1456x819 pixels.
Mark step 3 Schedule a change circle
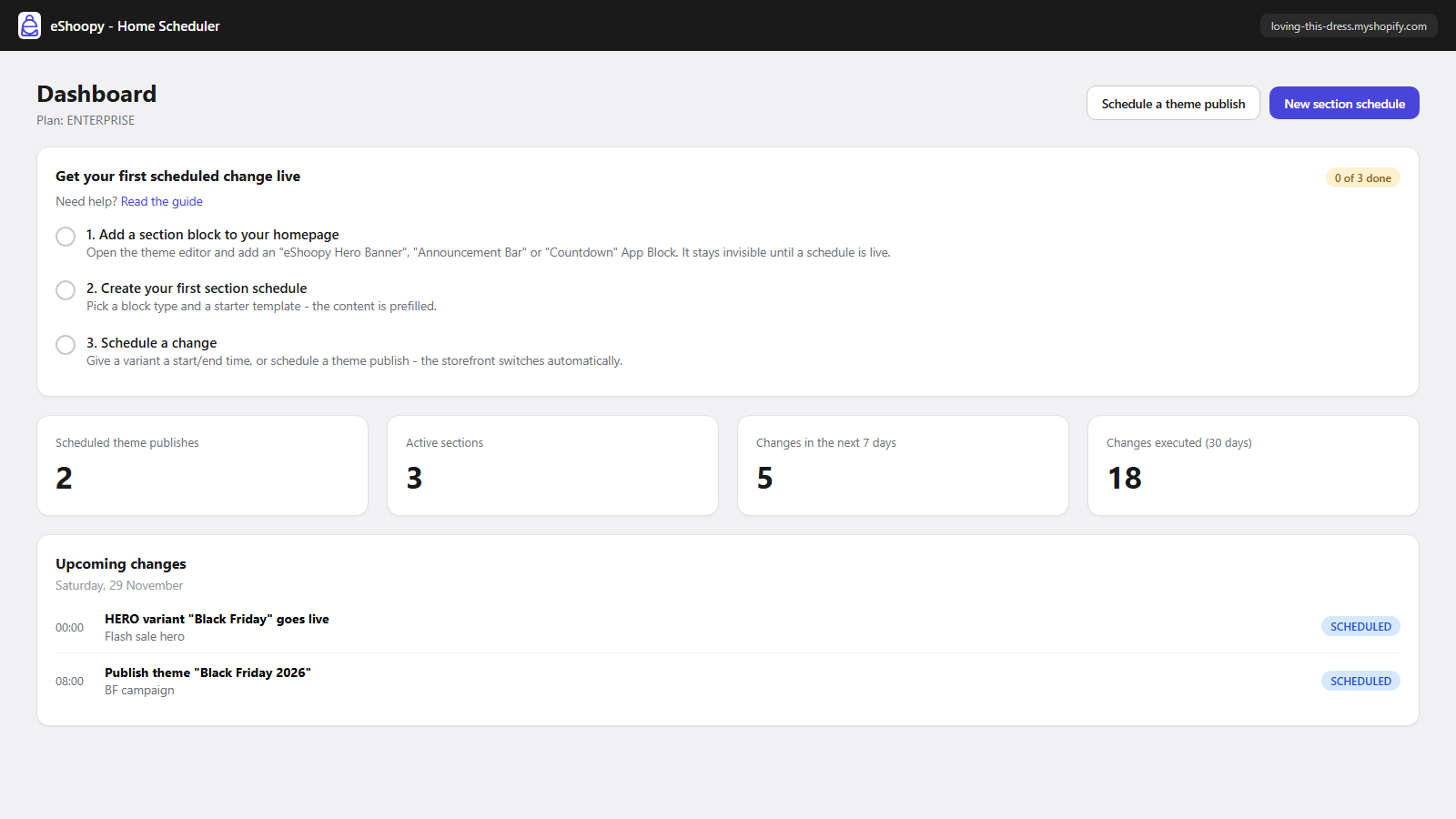pyautogui.click(x=66, y=345)
